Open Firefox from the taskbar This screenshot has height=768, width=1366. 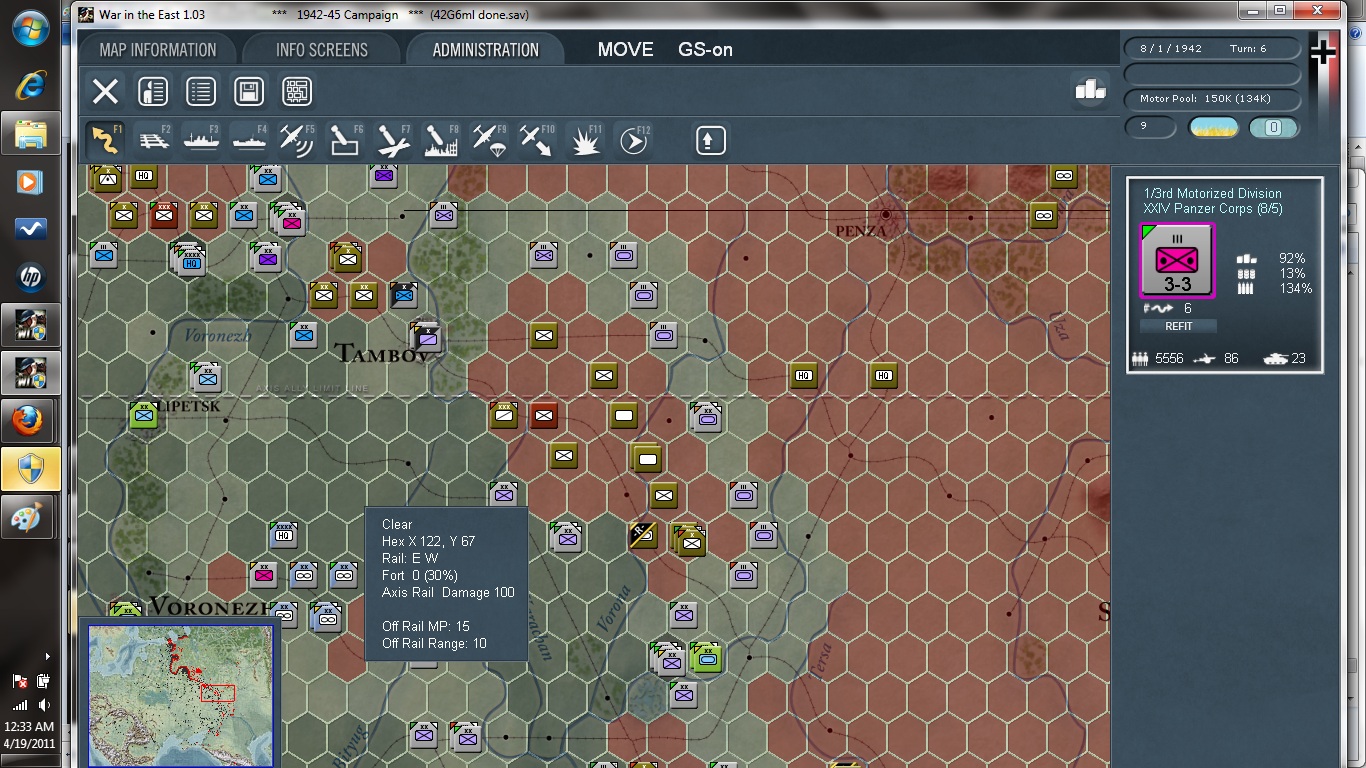click(30, 422)
